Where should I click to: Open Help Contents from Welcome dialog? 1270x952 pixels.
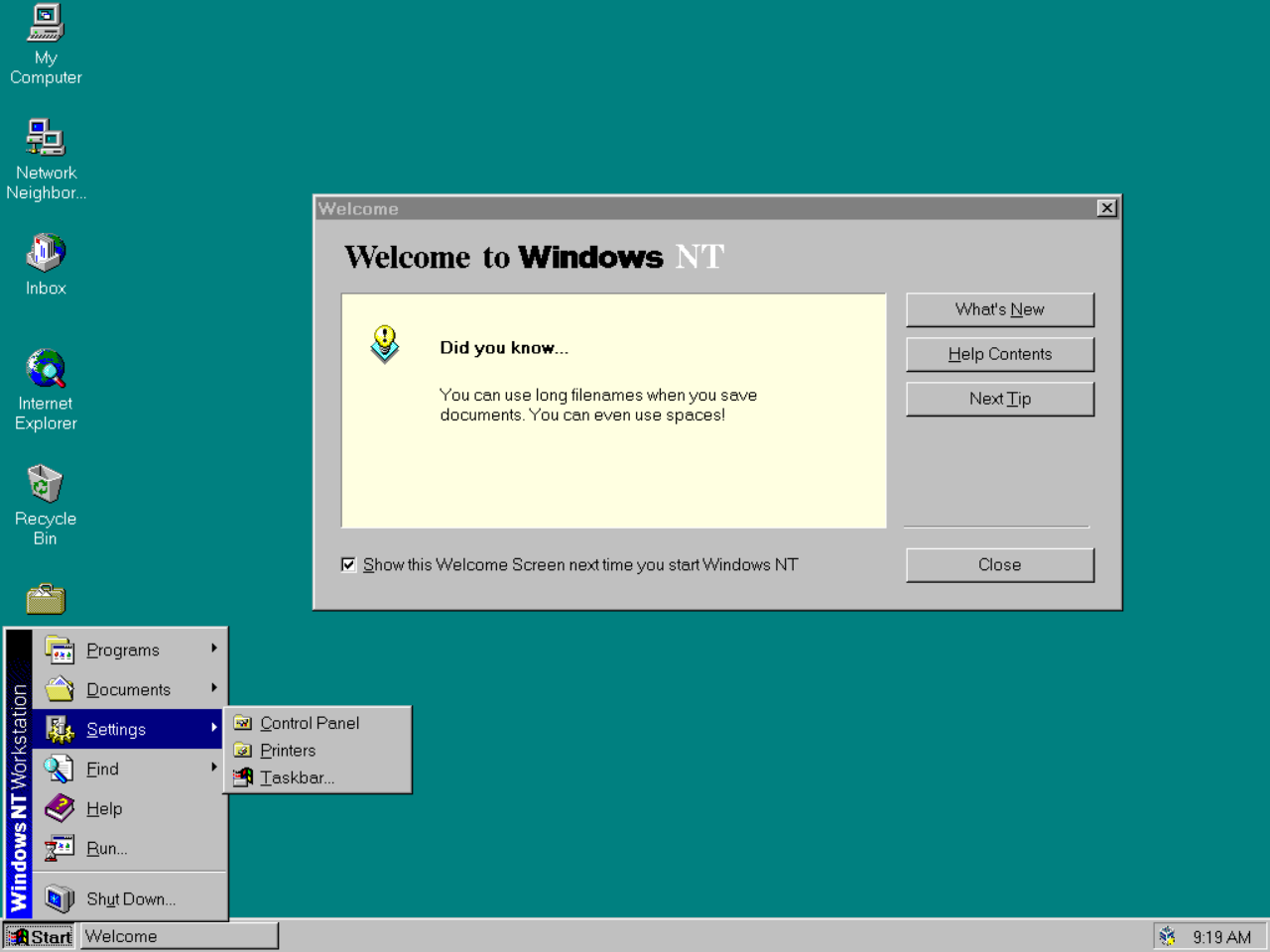point(999,354)
